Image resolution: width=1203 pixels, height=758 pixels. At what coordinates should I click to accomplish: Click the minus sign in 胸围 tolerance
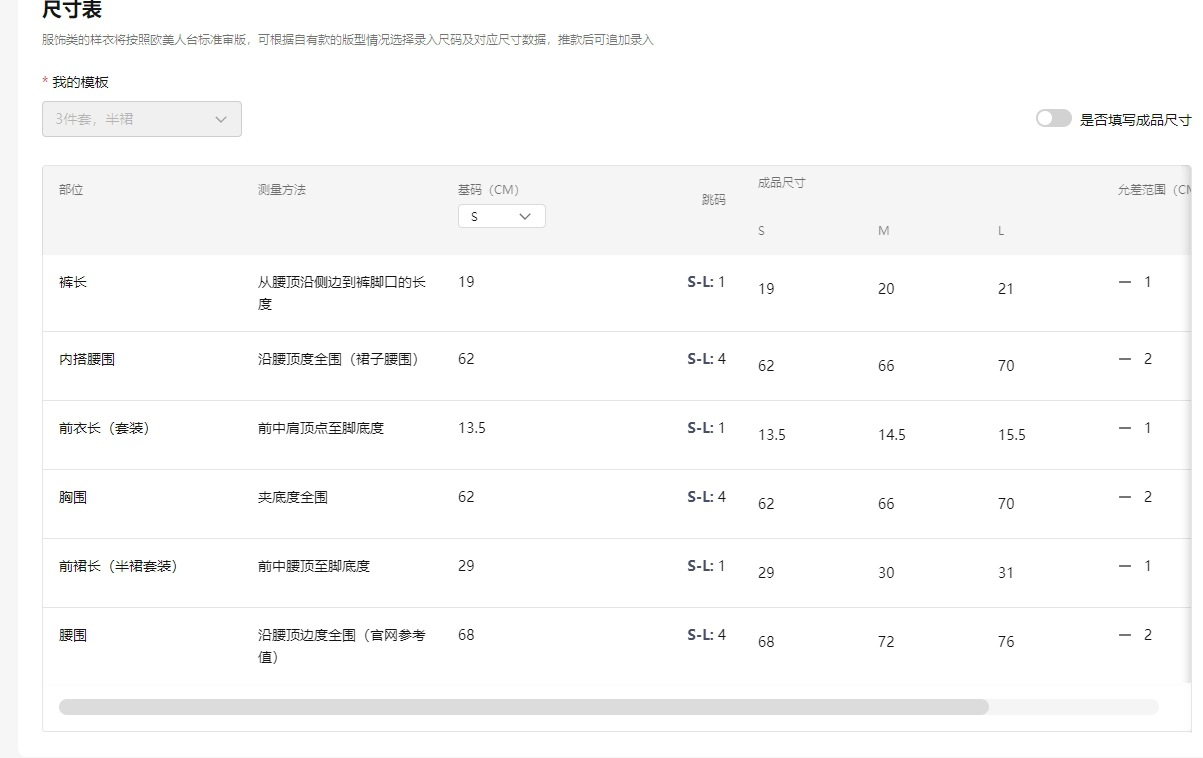click(x=1125, y=497)
